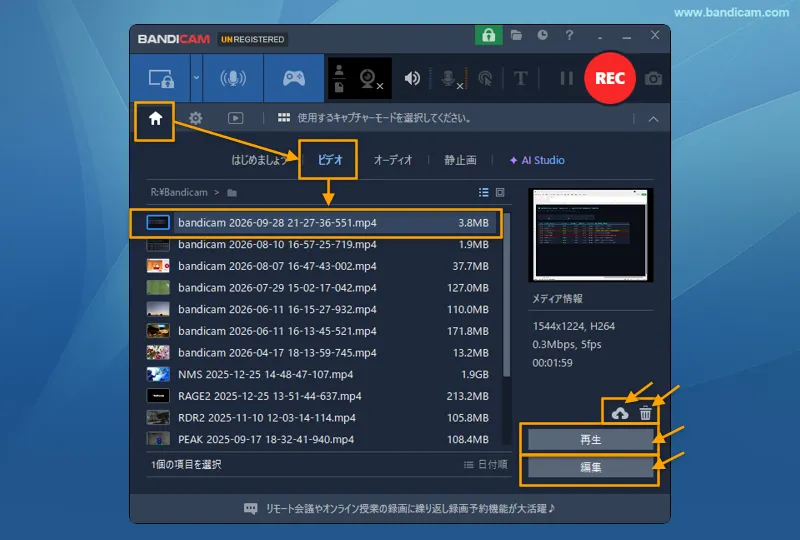Image resolution: width=800 pixels, height=540 pixels.
Task: Go to the Home tab icon
Action: (155, 118)
